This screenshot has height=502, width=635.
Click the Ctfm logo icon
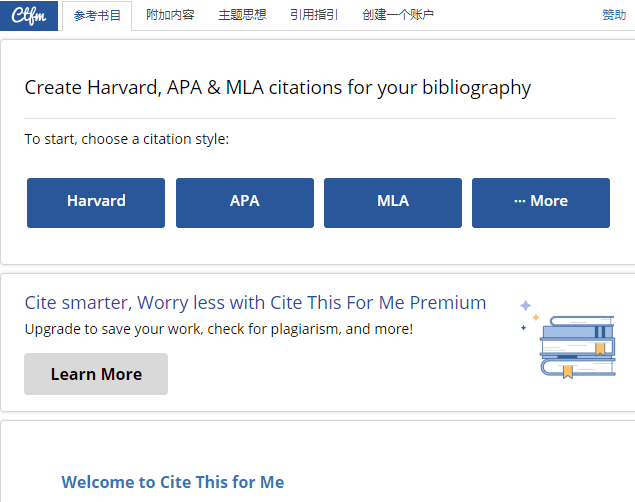tap(29, 15)
